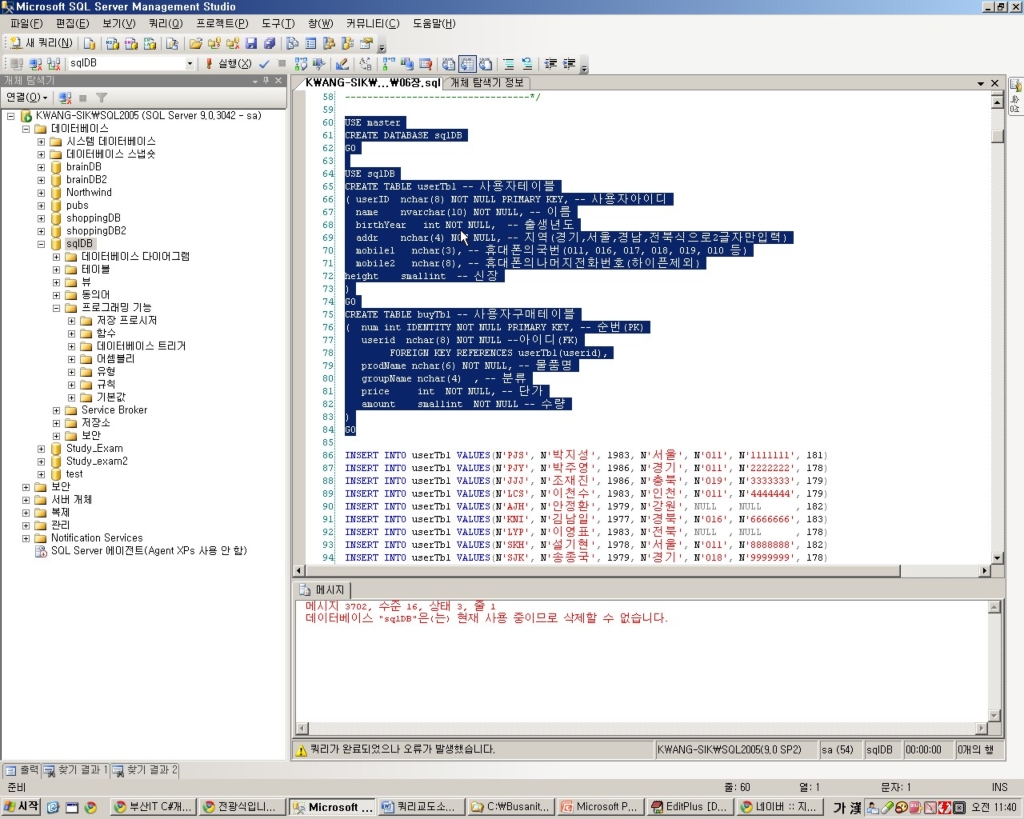Select Results to Text icon
Viewport: 1024px width, 819px height.
(448, 63)
